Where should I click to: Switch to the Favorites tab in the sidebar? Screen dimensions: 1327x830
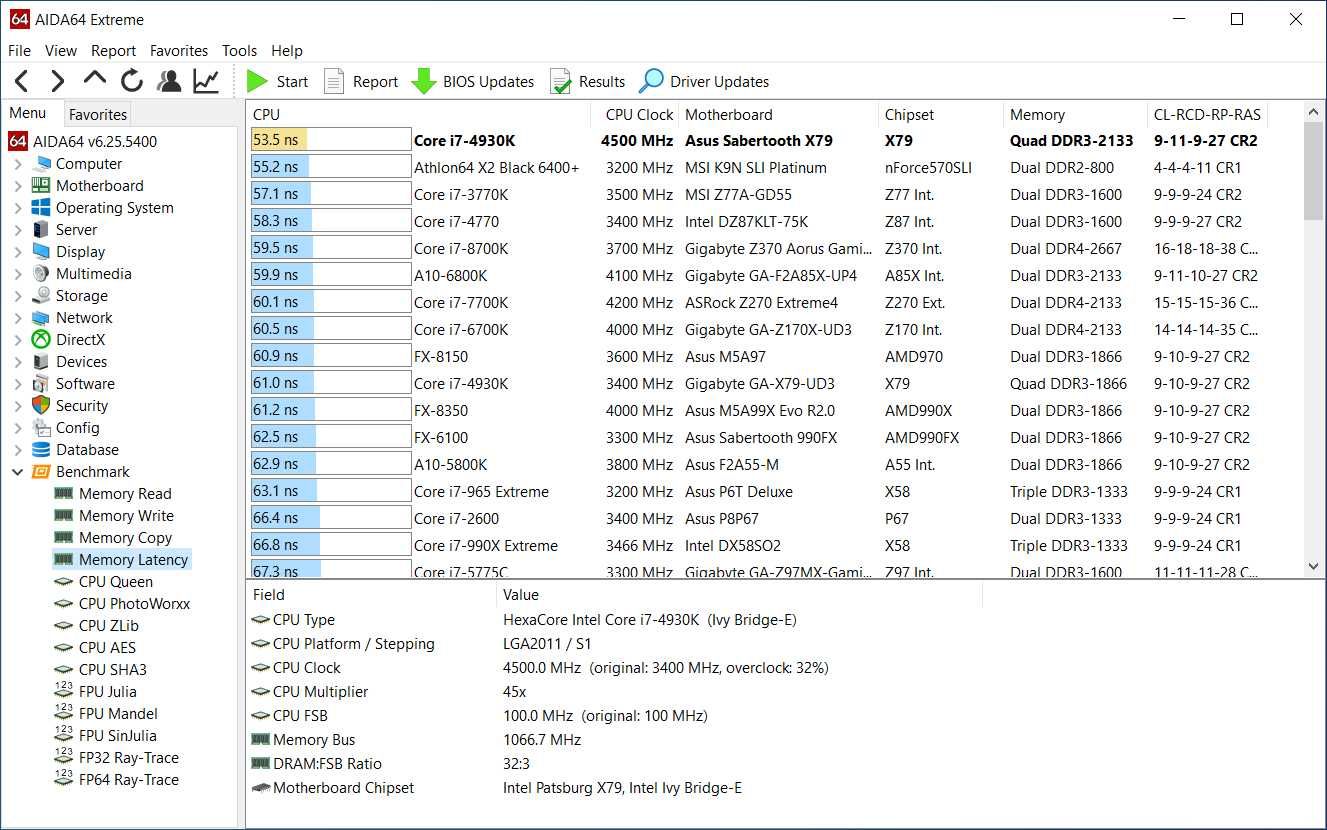98,114
